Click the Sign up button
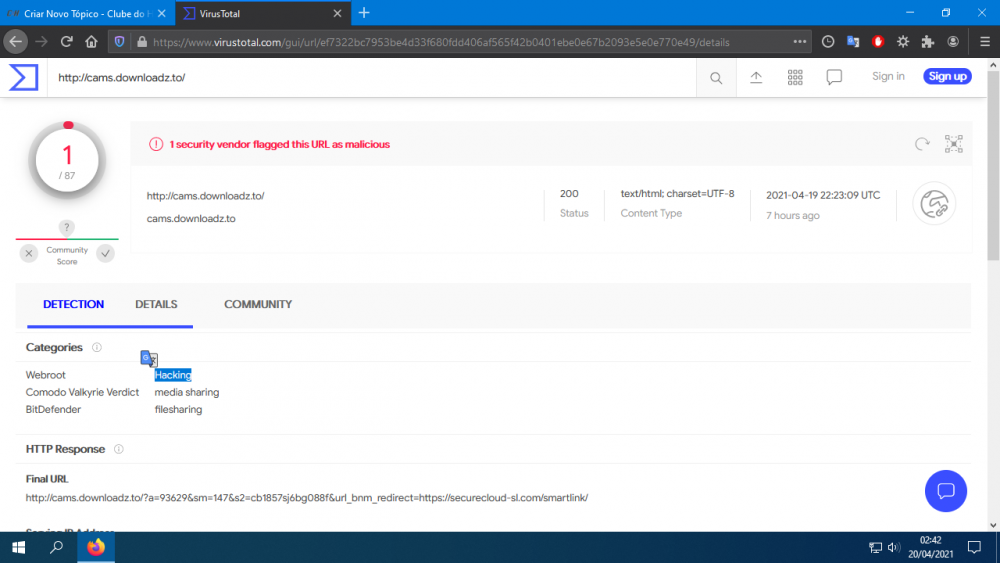Screen dimensions: 1000x563 tap(946, 77)
